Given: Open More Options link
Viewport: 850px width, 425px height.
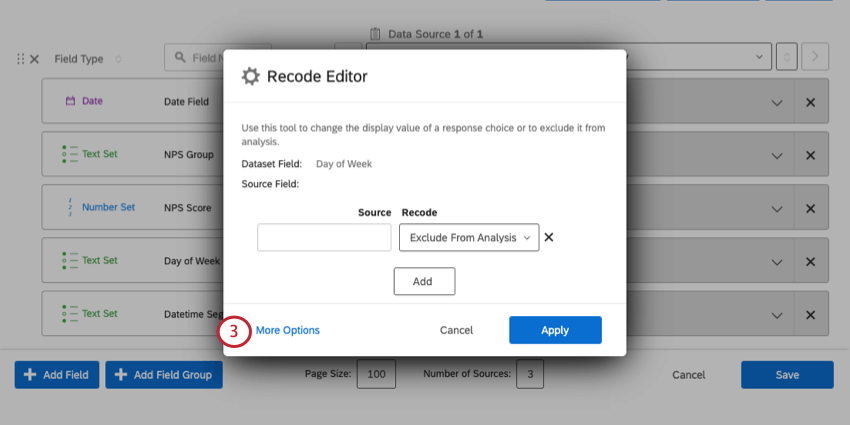Looking at the screenshot, I should tap(288, 330).
